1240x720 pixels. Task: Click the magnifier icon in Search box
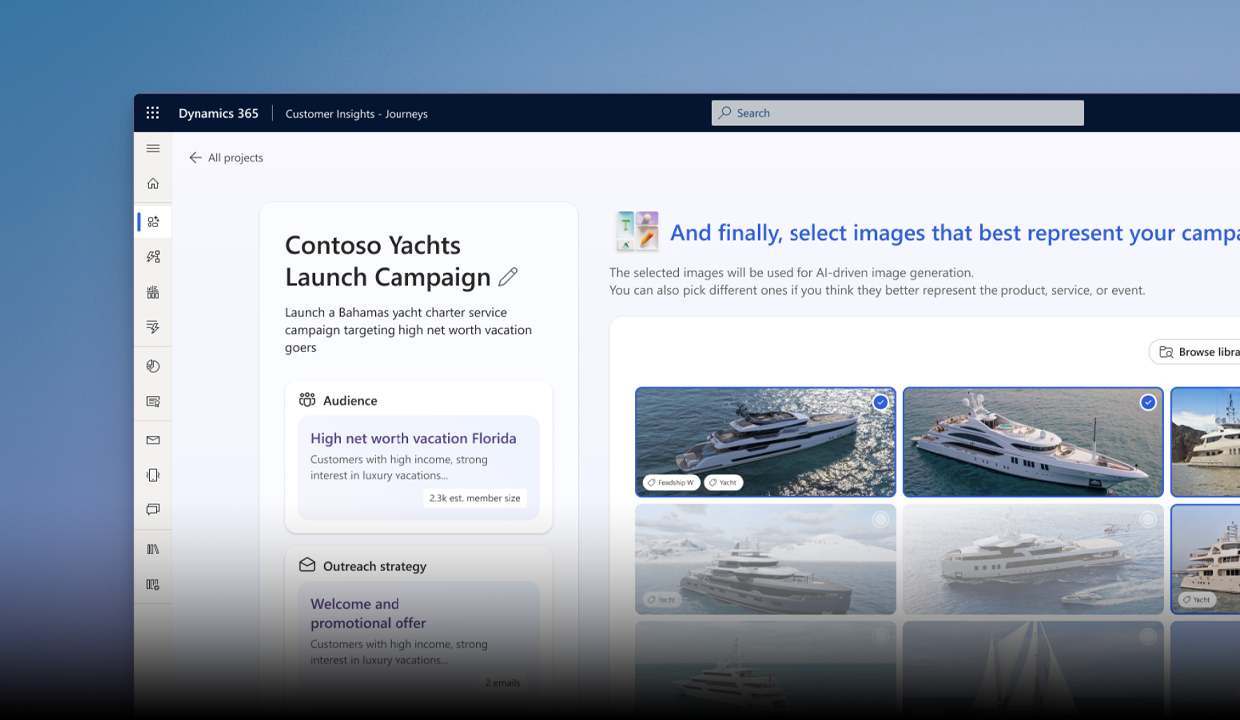coord(725,113)
